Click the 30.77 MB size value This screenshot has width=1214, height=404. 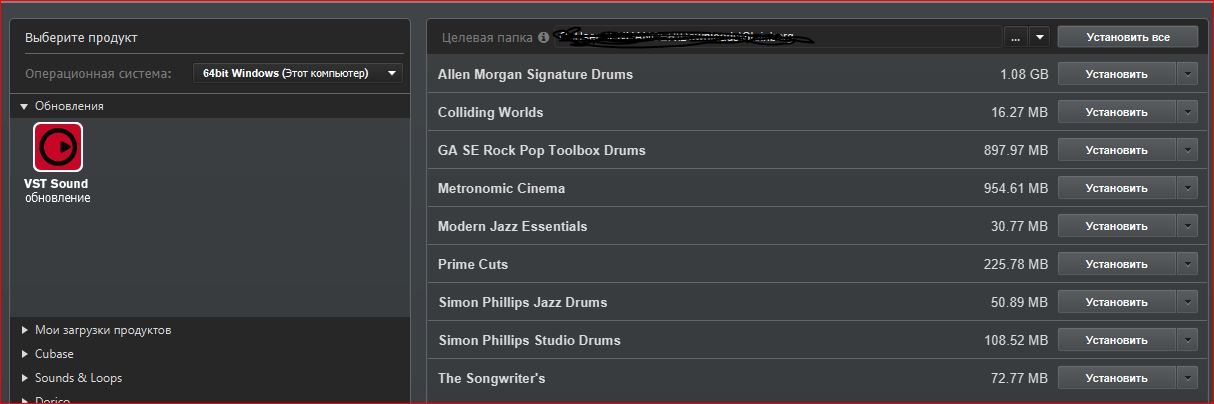pyautogui.click(x=1020, y=227)
